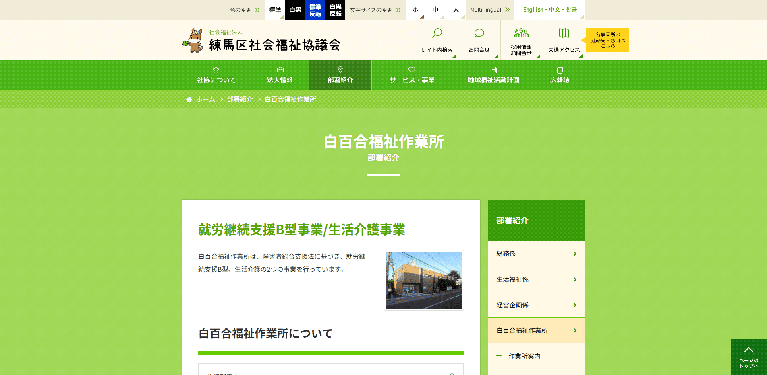Click the 練馬区社会福祉協議会 site title
The height and width of the screenshot is (375, 767).
274,45
